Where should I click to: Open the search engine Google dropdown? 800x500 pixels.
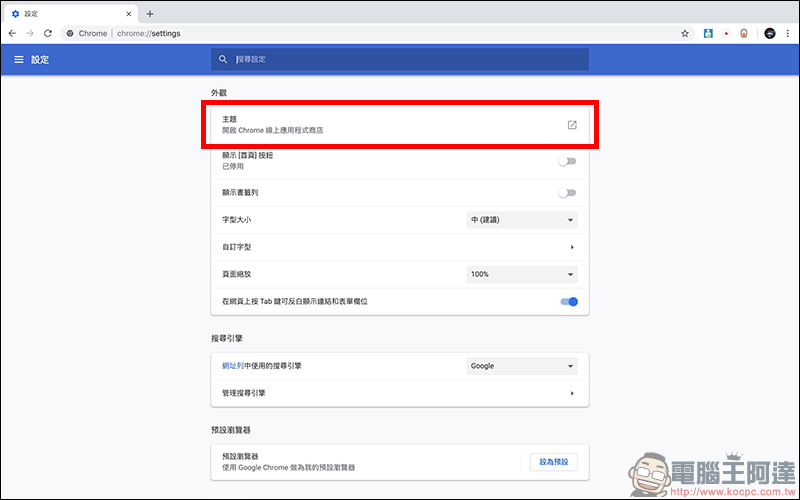(522, 366)
